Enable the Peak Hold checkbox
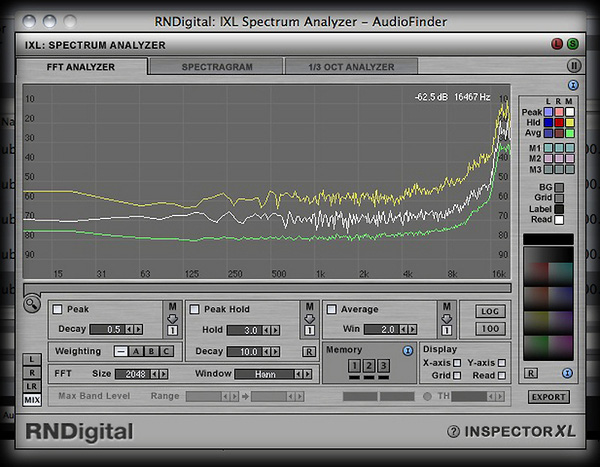 pyautogui.click(x=194, y=309)
